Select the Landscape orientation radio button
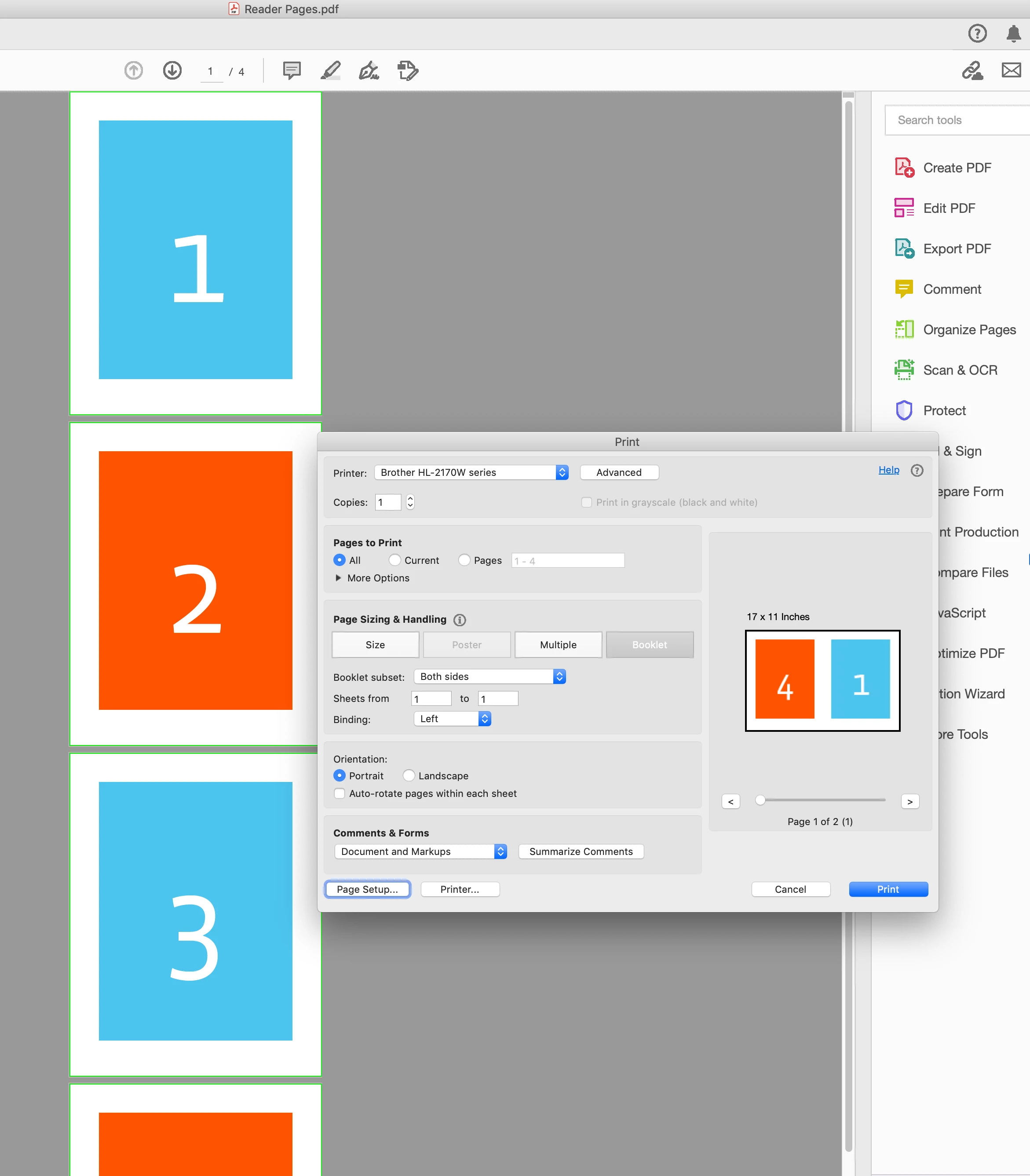This screenshot has width=1030, height=1176. pyautogui.click(x=409, y=775)
